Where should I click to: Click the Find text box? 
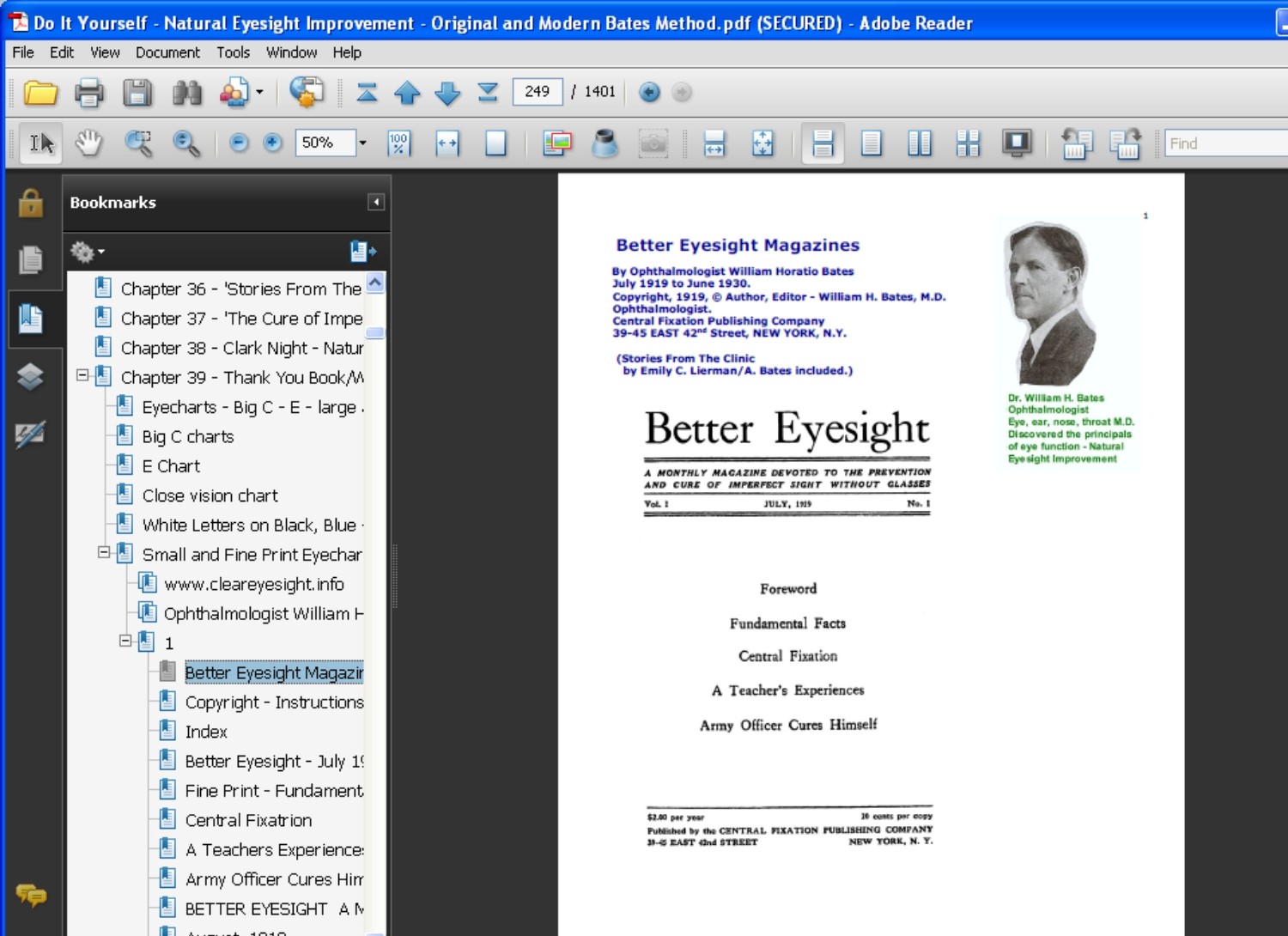(x=1226, y=143)
